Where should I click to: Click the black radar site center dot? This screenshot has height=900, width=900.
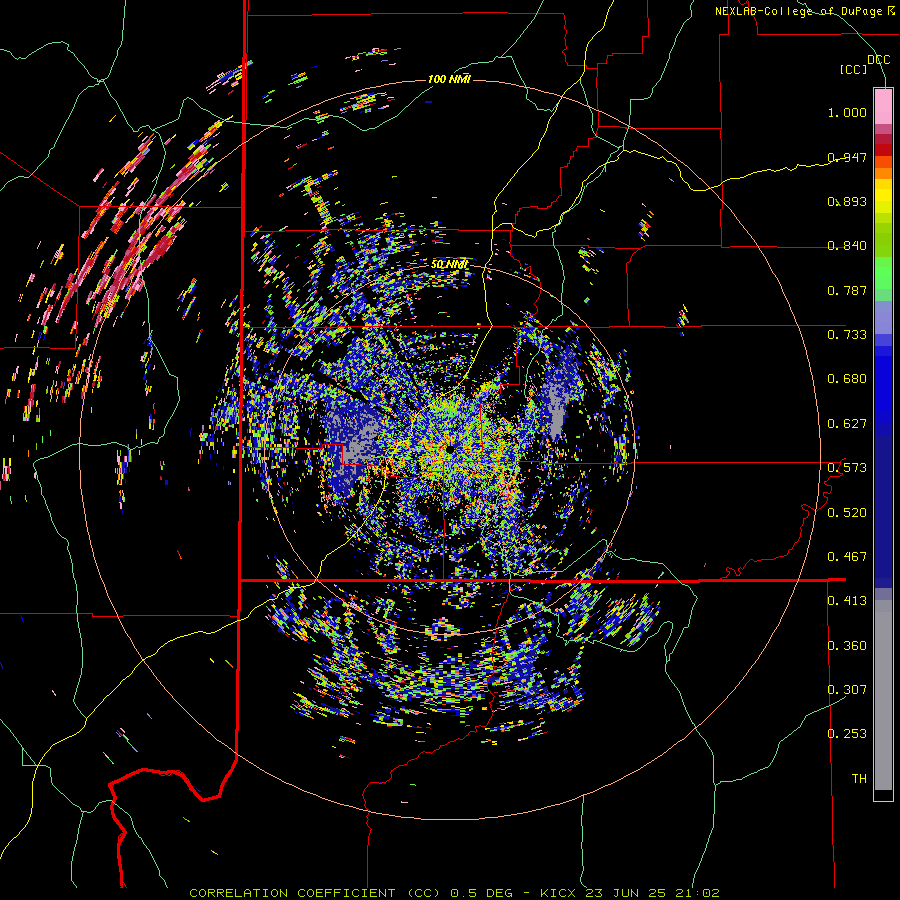(x=451, y=449)
